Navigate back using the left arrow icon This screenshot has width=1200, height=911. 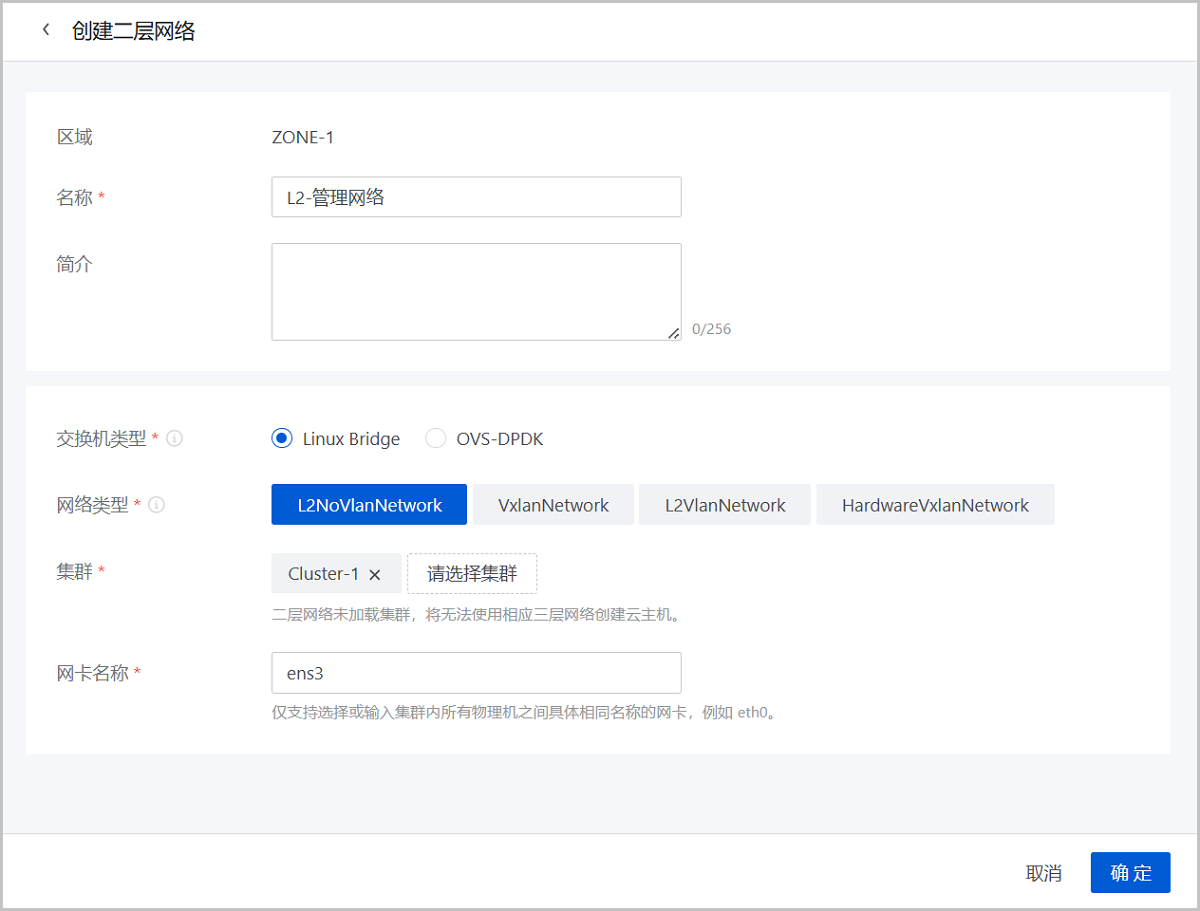pyautogui.click(x=47, y=30)
